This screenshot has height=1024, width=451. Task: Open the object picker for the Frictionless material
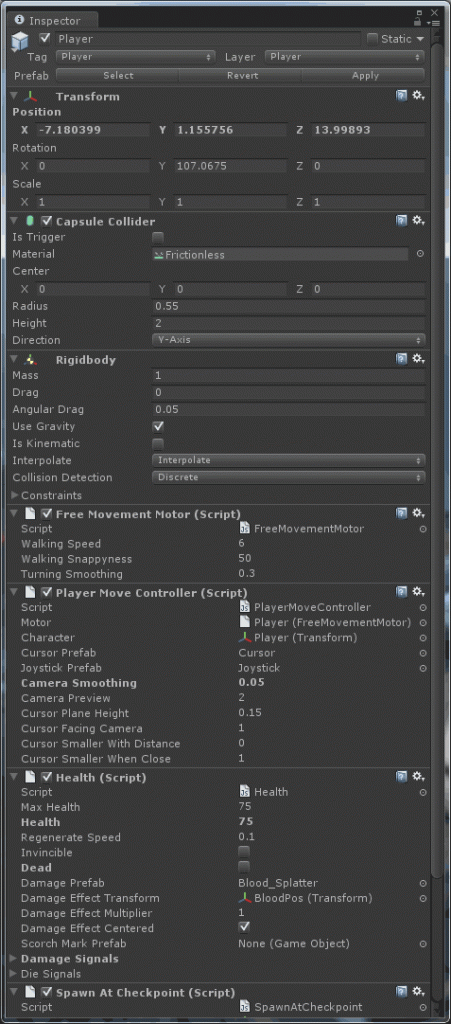point(420,254)
